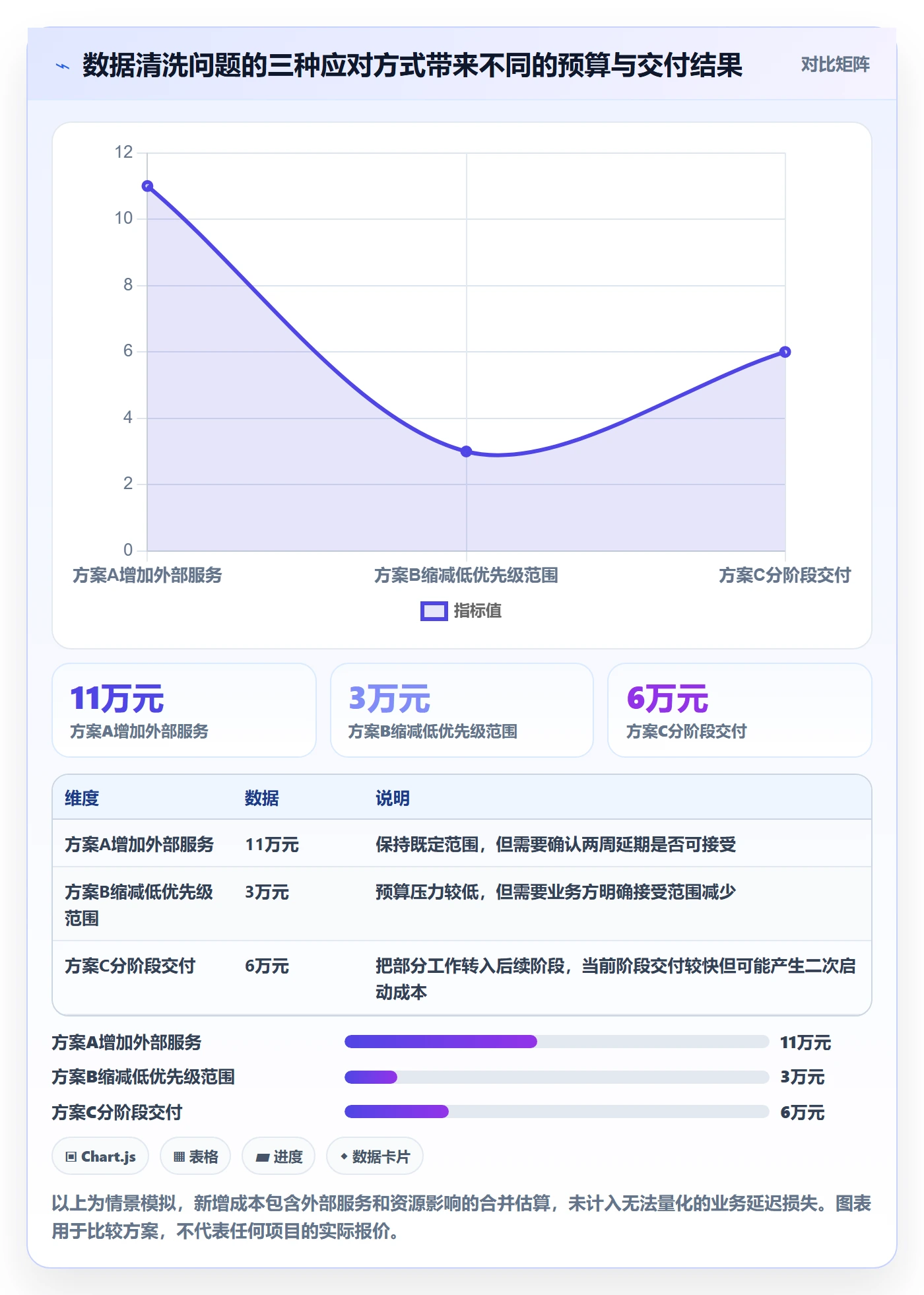924x1295 pixels.
Task: Click the 数据卡片 tag chip
Action: pyautogui.click(x=375, y=1156)
